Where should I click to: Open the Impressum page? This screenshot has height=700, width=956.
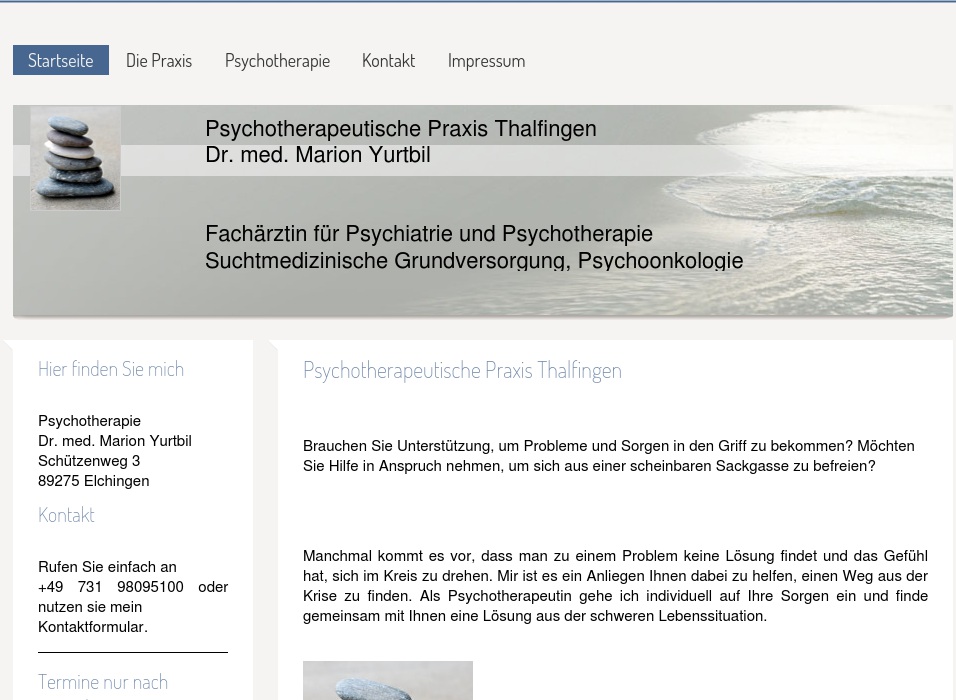(486, 60)
